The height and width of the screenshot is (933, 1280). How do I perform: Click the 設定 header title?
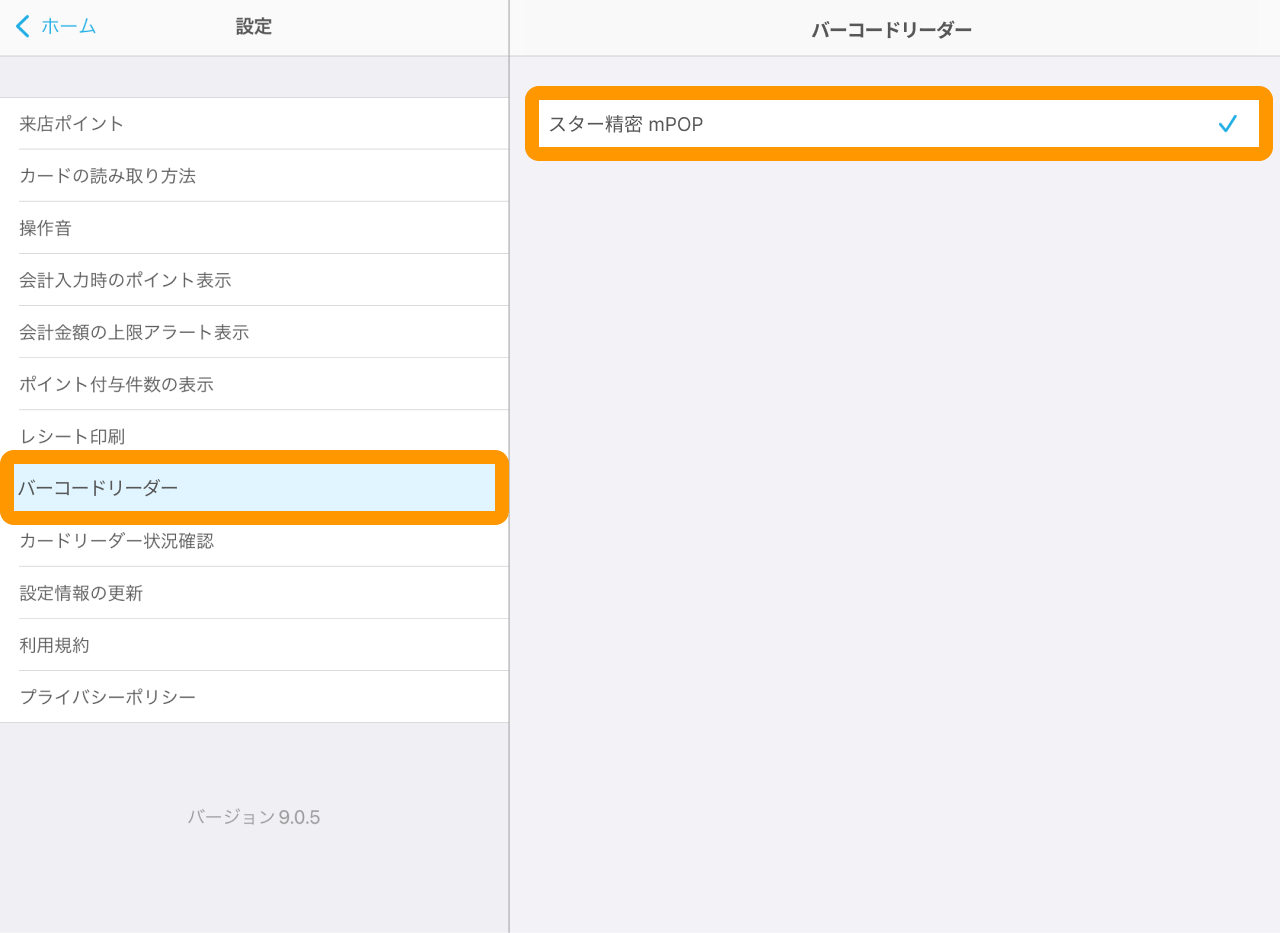[254, 27]
